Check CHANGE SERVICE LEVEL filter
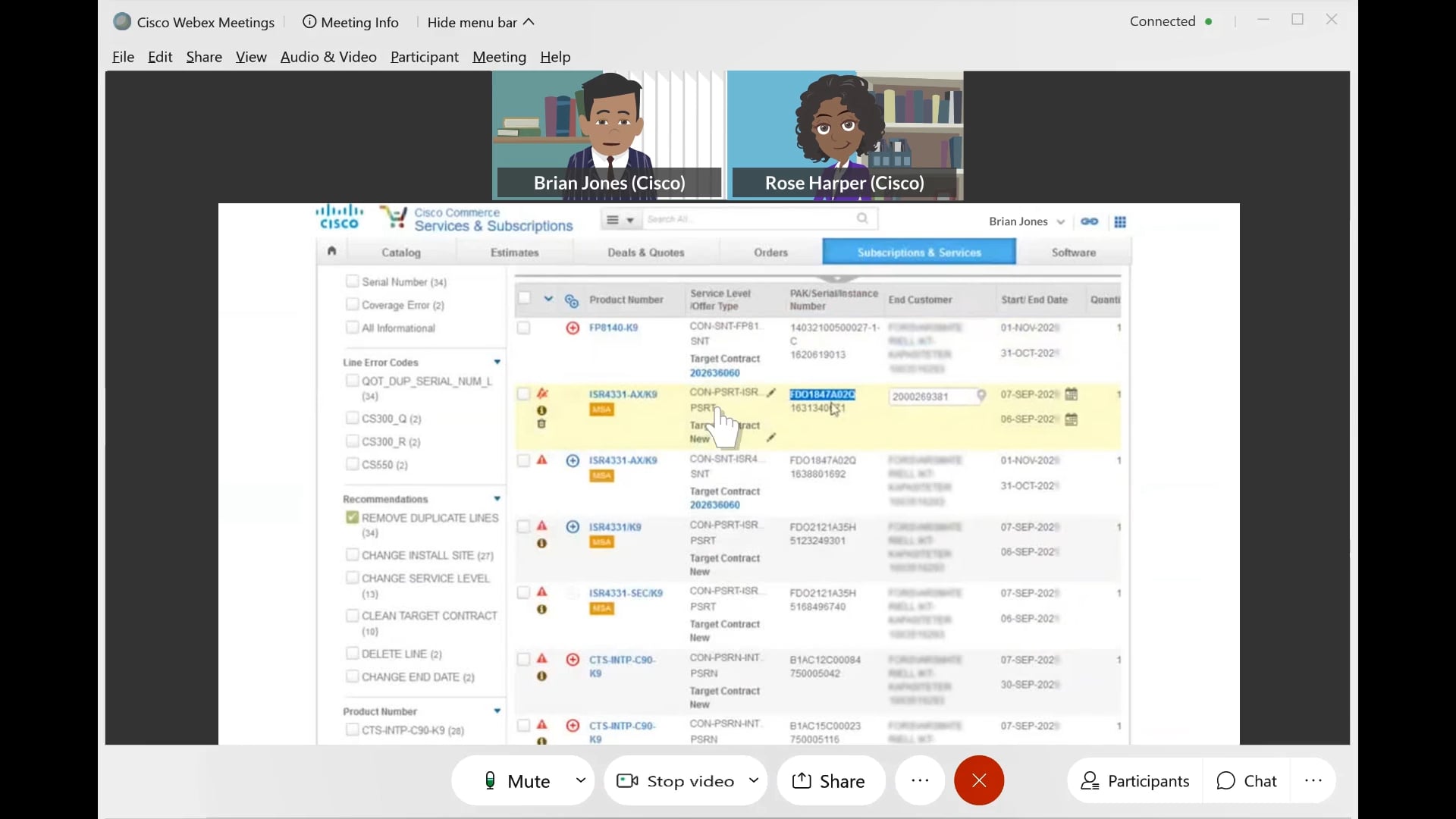 pos(352,578)
